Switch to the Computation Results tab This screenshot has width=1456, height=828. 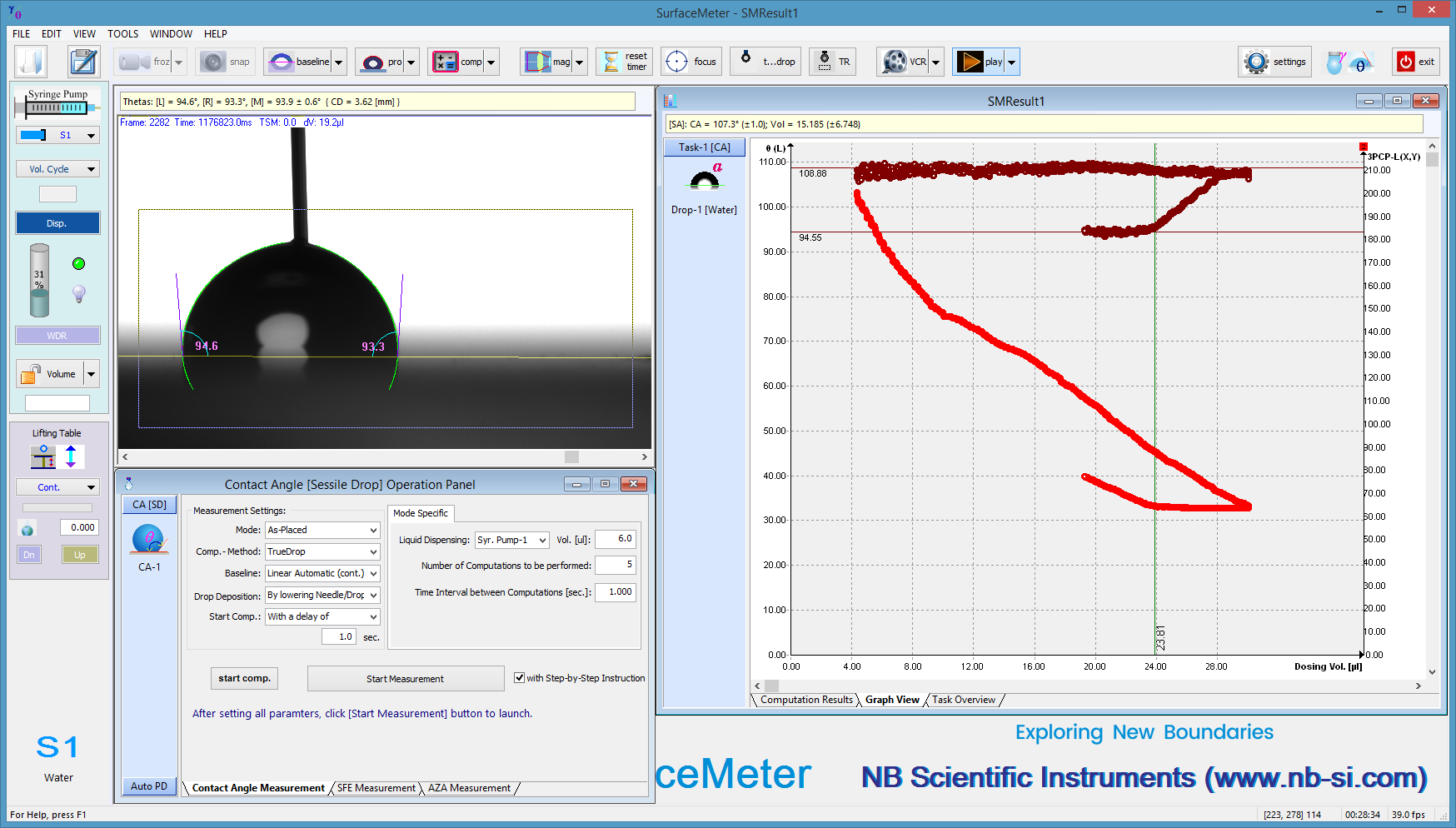805,700
